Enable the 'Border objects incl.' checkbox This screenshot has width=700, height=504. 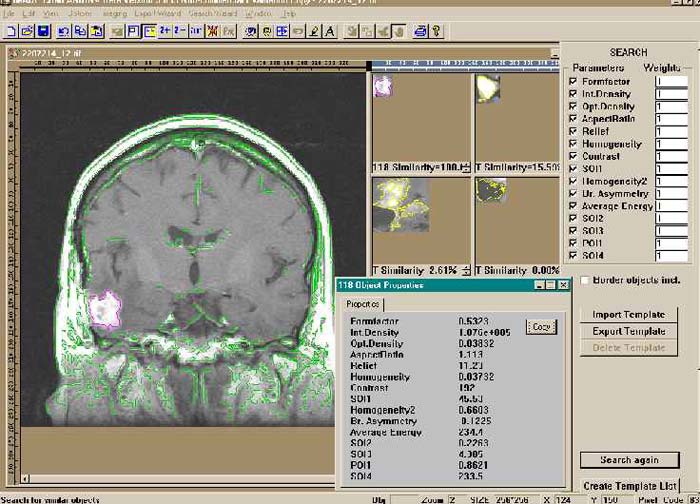pos(584,280)
